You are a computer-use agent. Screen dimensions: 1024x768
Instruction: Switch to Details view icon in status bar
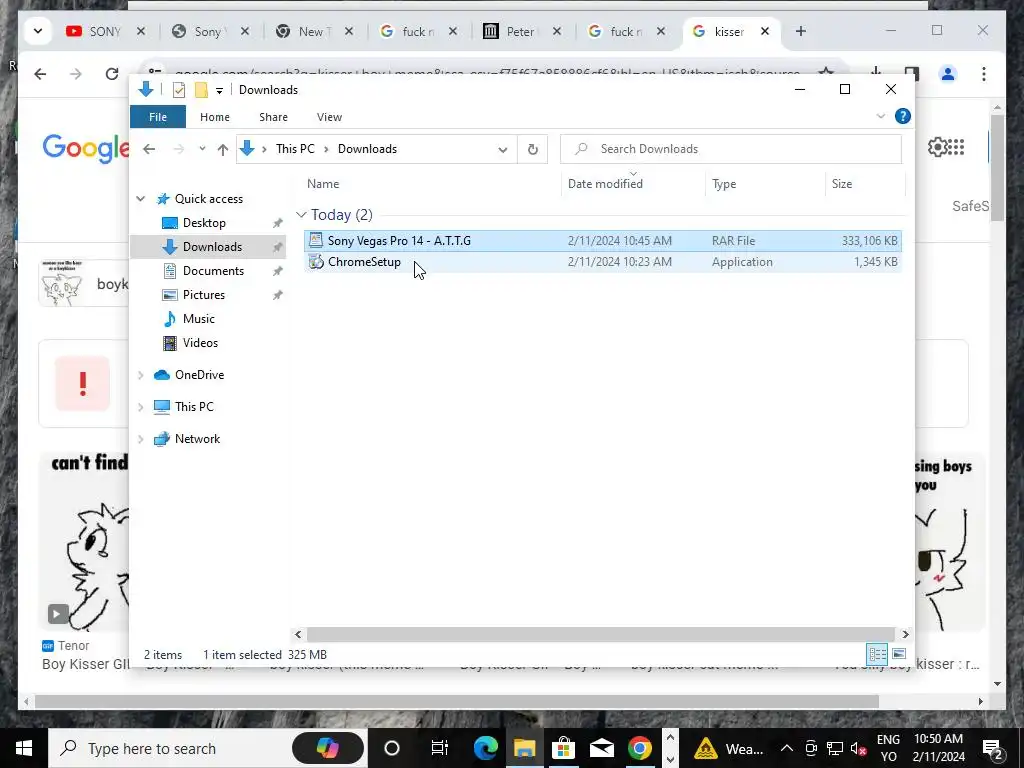coord(877,654)
